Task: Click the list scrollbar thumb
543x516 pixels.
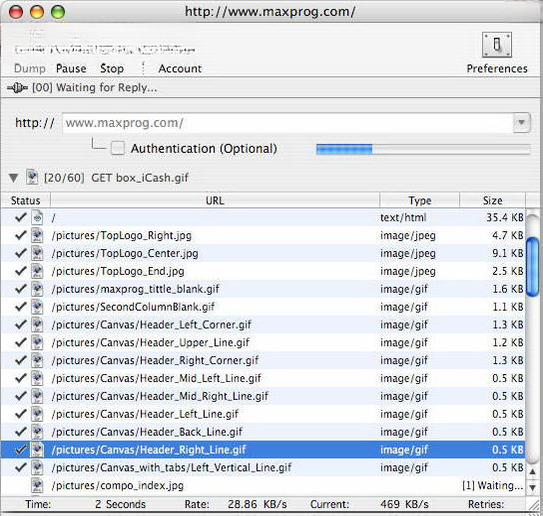Action: 532,266
